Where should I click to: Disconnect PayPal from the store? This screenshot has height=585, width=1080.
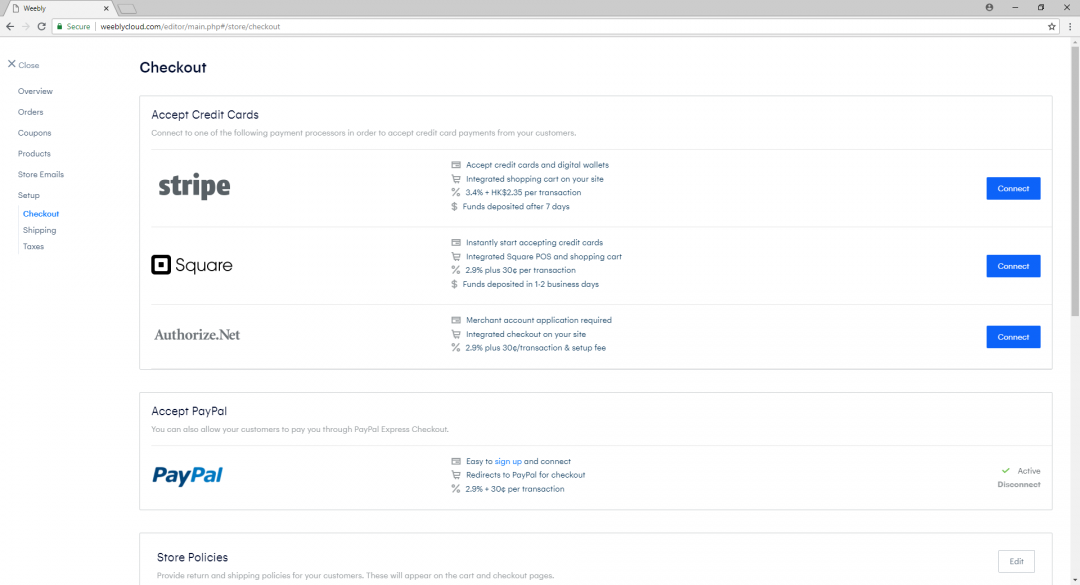(x=1019, y=484)
